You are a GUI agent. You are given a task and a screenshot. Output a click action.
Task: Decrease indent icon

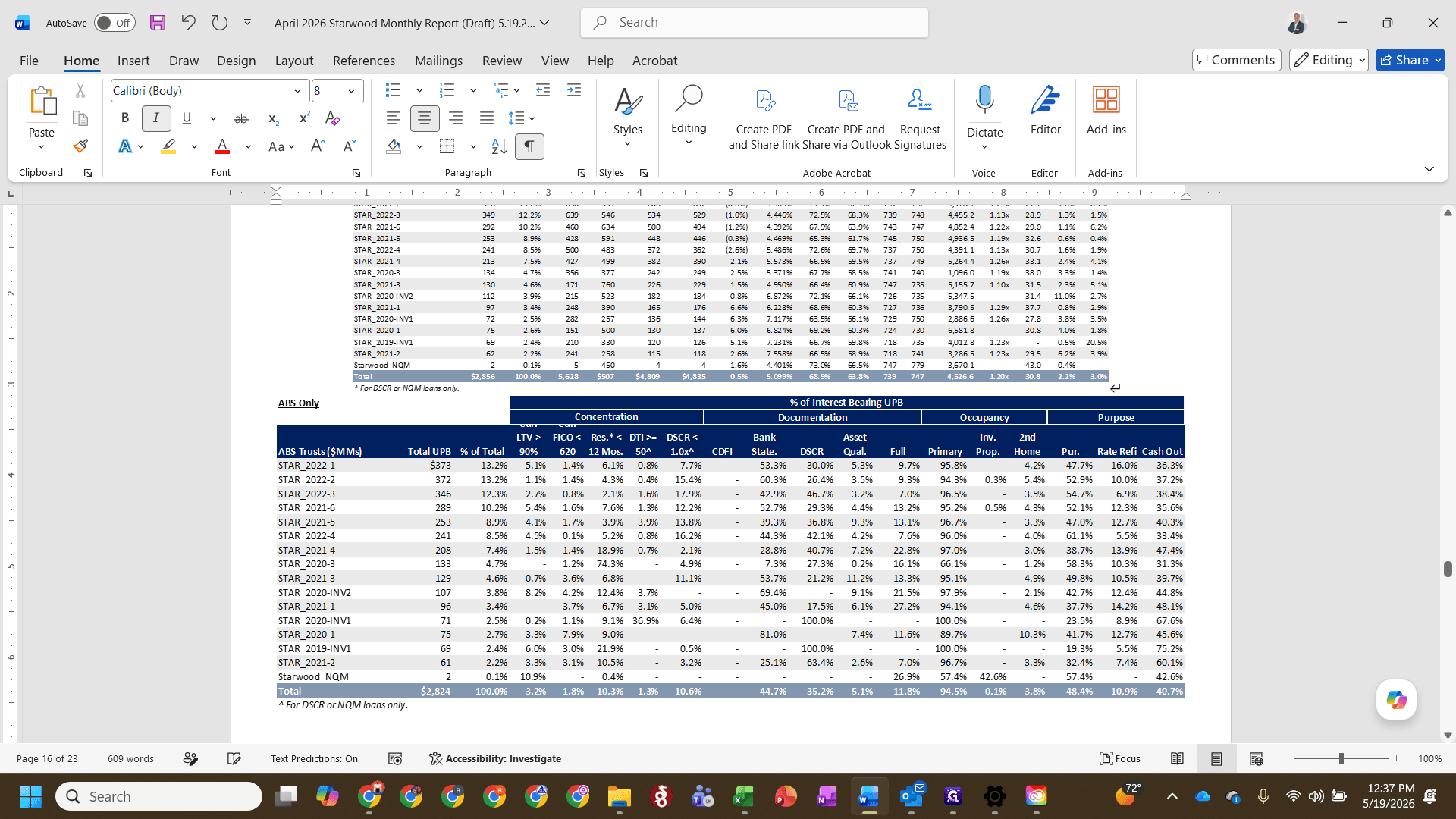(543, 90)
